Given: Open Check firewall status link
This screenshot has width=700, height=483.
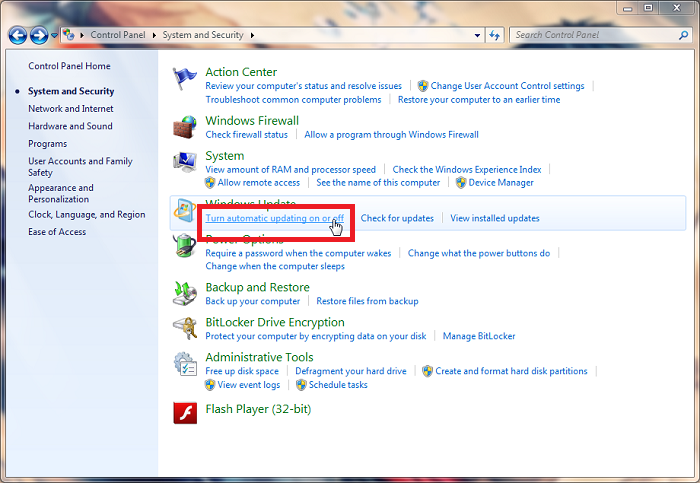Looking at the screenshot, I should point(246,134).
